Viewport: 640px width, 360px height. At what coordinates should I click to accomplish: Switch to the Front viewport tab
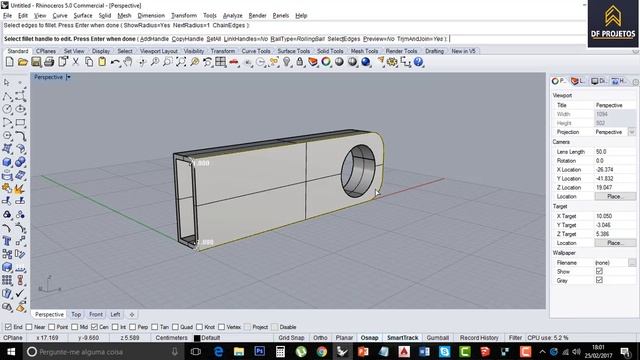(x=96, y=315)
